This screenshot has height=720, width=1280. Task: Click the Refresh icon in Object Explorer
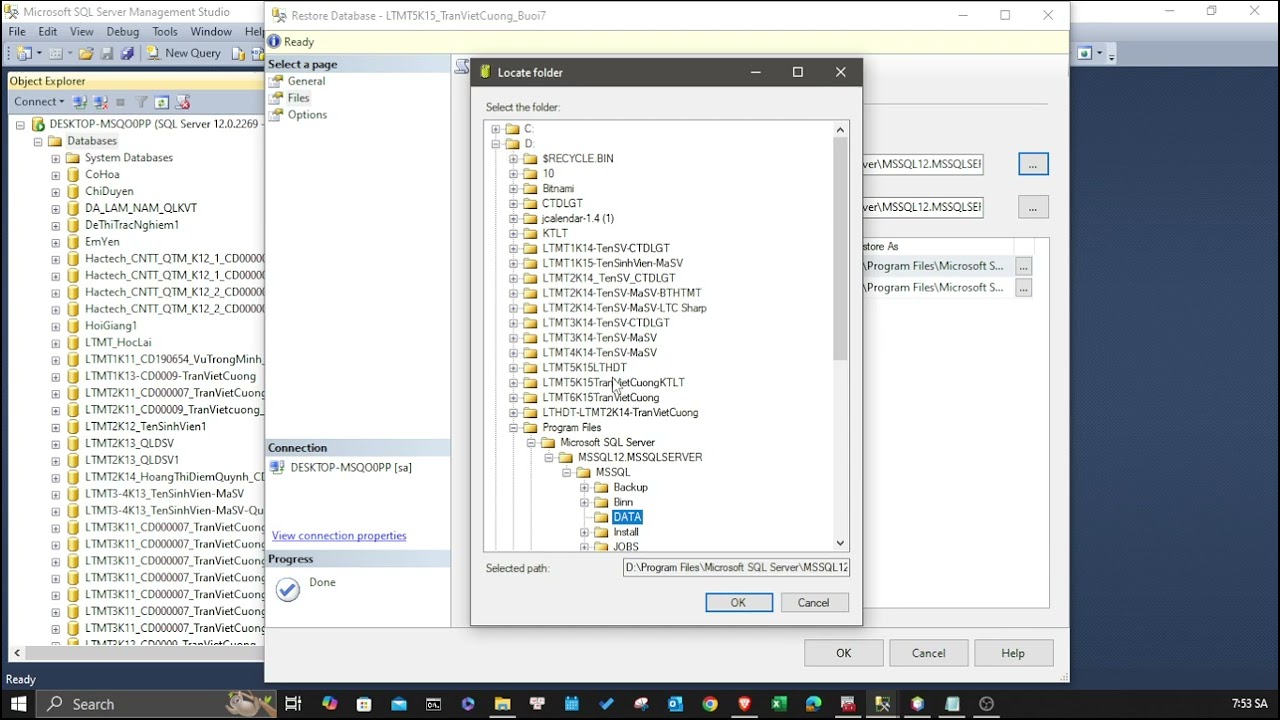coord(161,102)
